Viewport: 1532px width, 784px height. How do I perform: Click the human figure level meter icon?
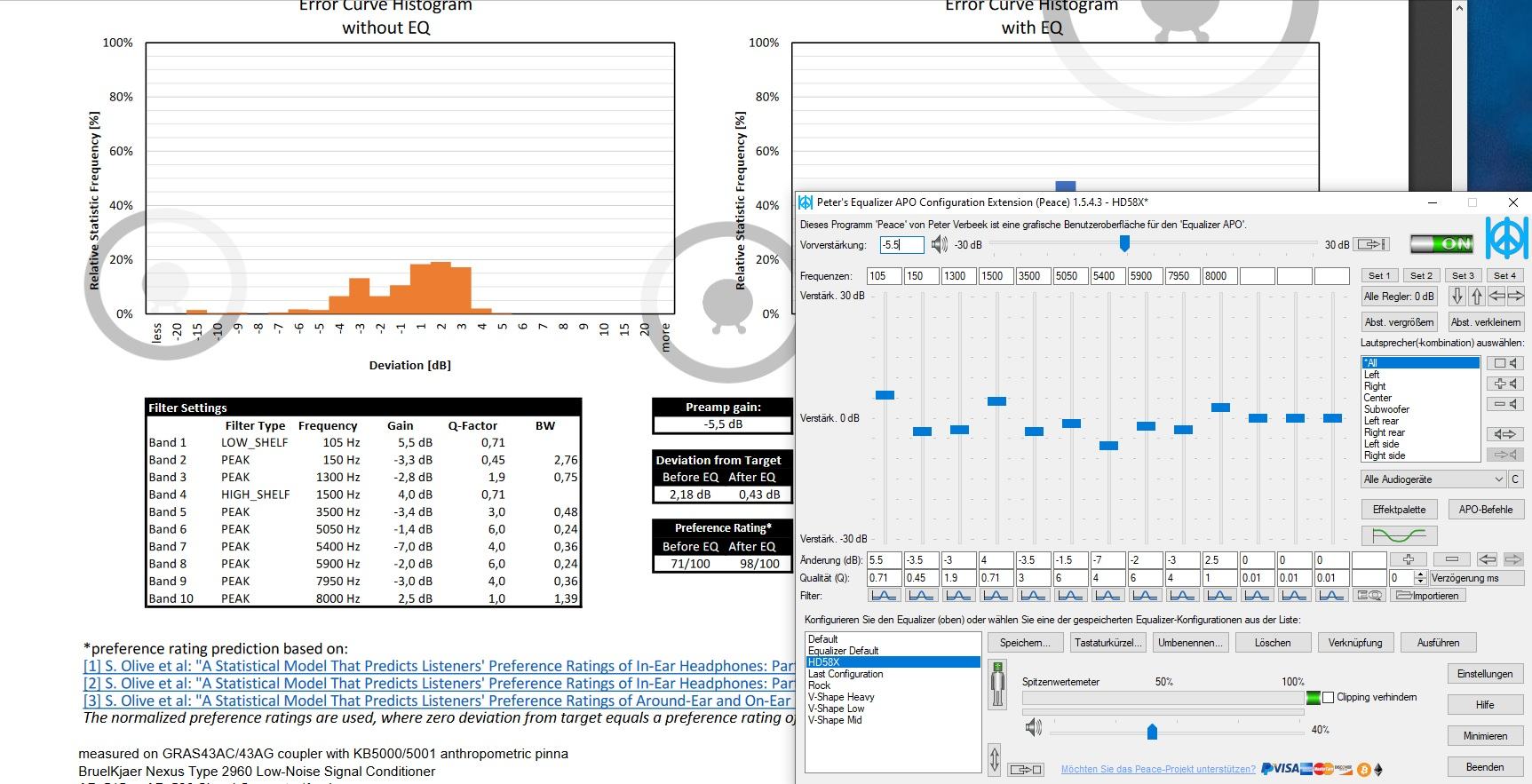[x=998, y=684]
